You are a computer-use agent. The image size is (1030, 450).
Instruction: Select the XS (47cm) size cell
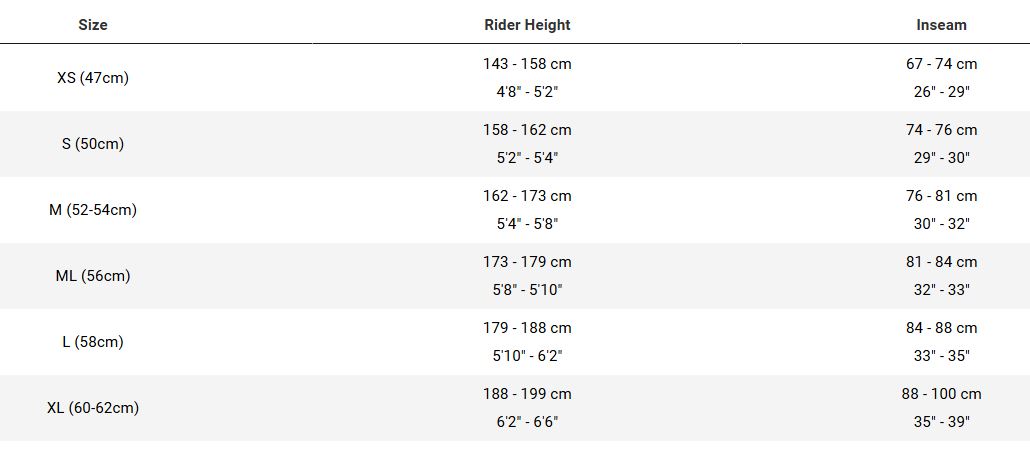click(93, 78)
